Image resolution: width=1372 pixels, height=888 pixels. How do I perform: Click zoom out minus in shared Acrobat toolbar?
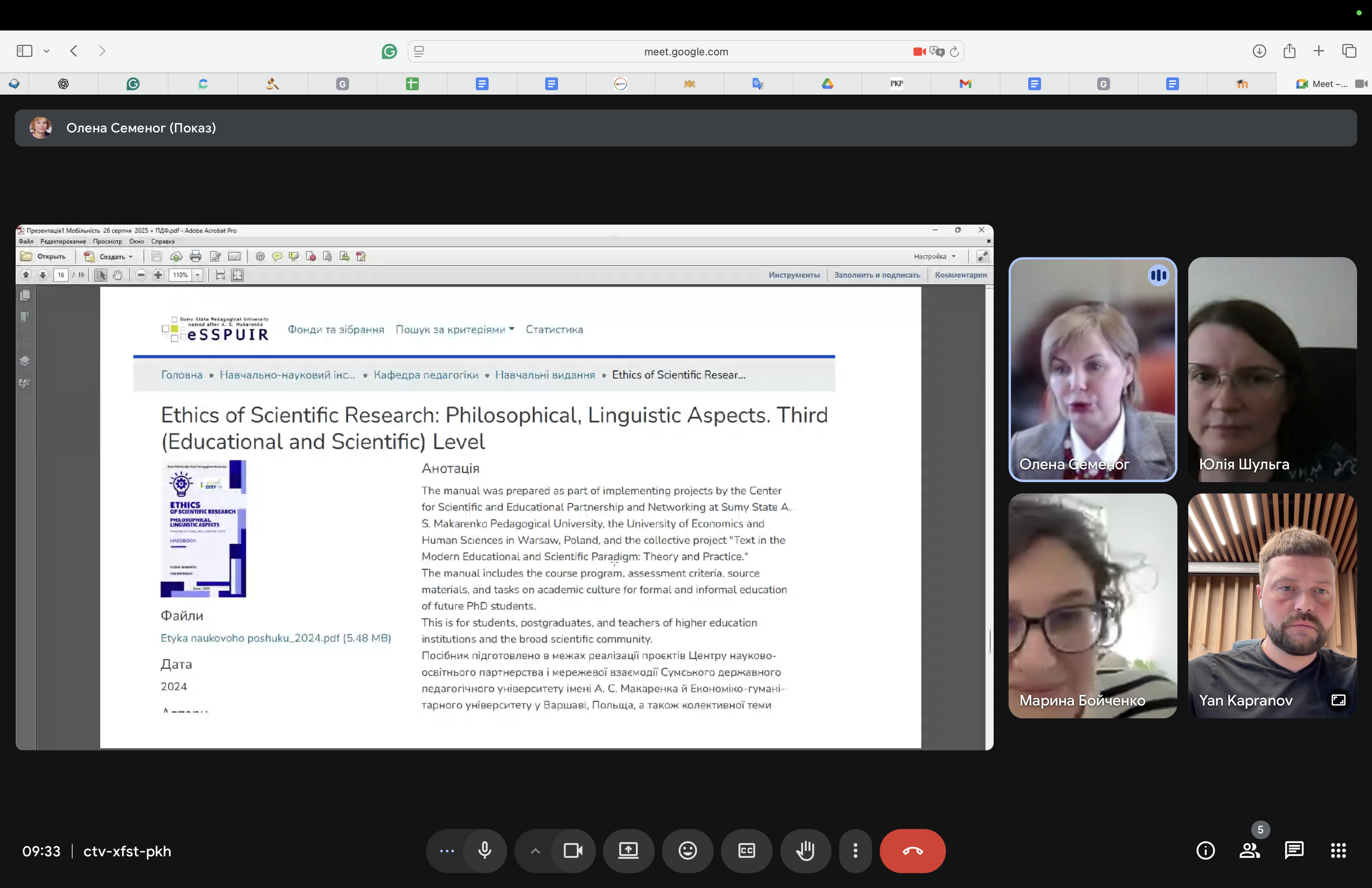[141, 276]
